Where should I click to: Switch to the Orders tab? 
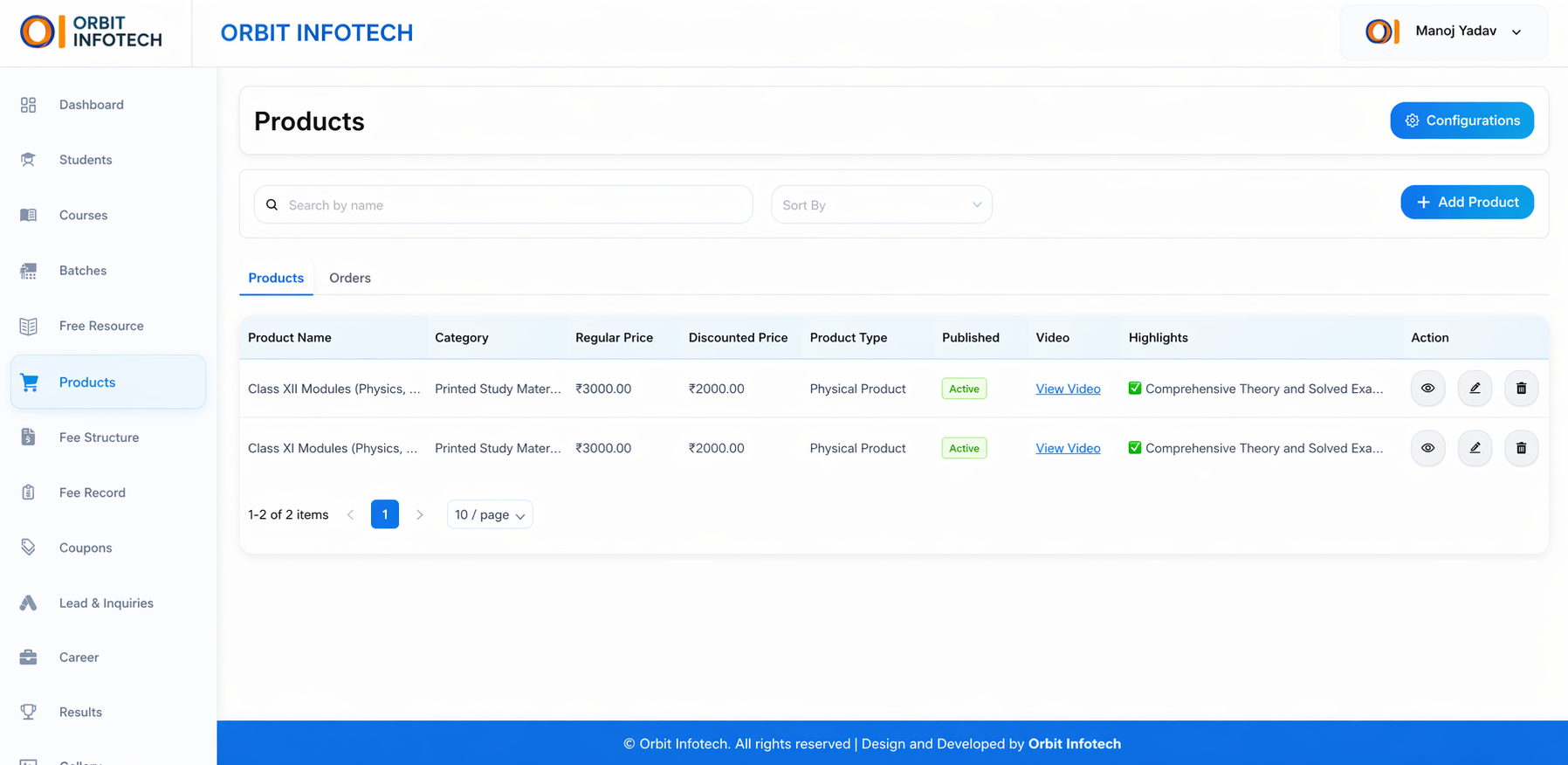(349, 278)
